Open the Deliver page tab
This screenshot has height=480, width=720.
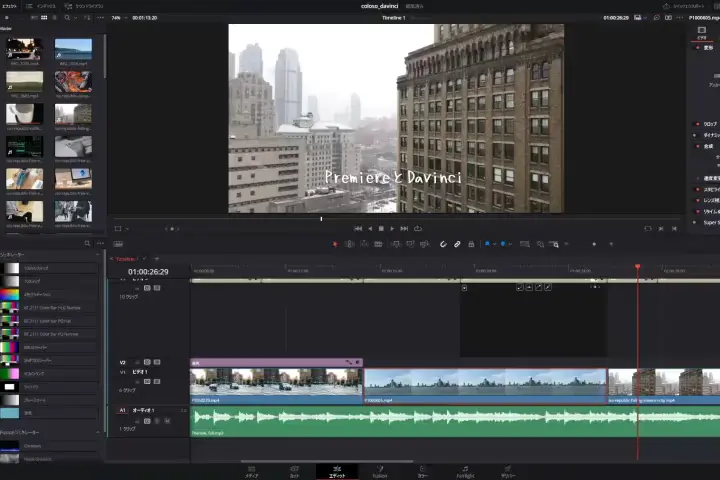coord(508,472)
